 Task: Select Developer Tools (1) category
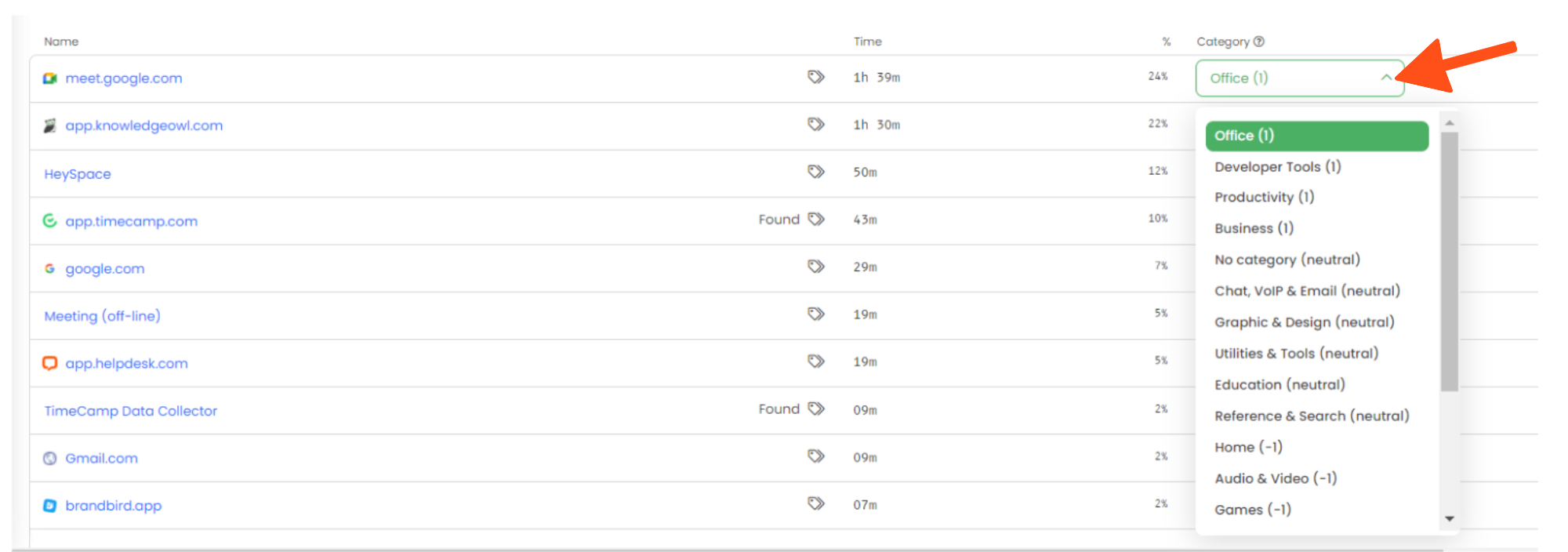[x=1277, y=167]
